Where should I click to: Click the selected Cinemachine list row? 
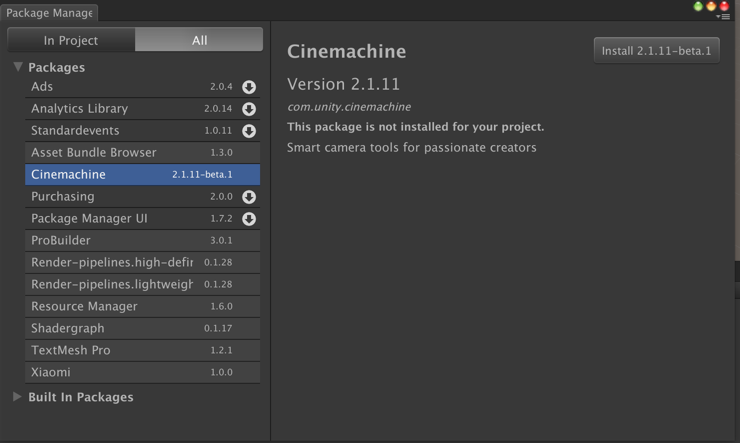[x=142, y=175]
